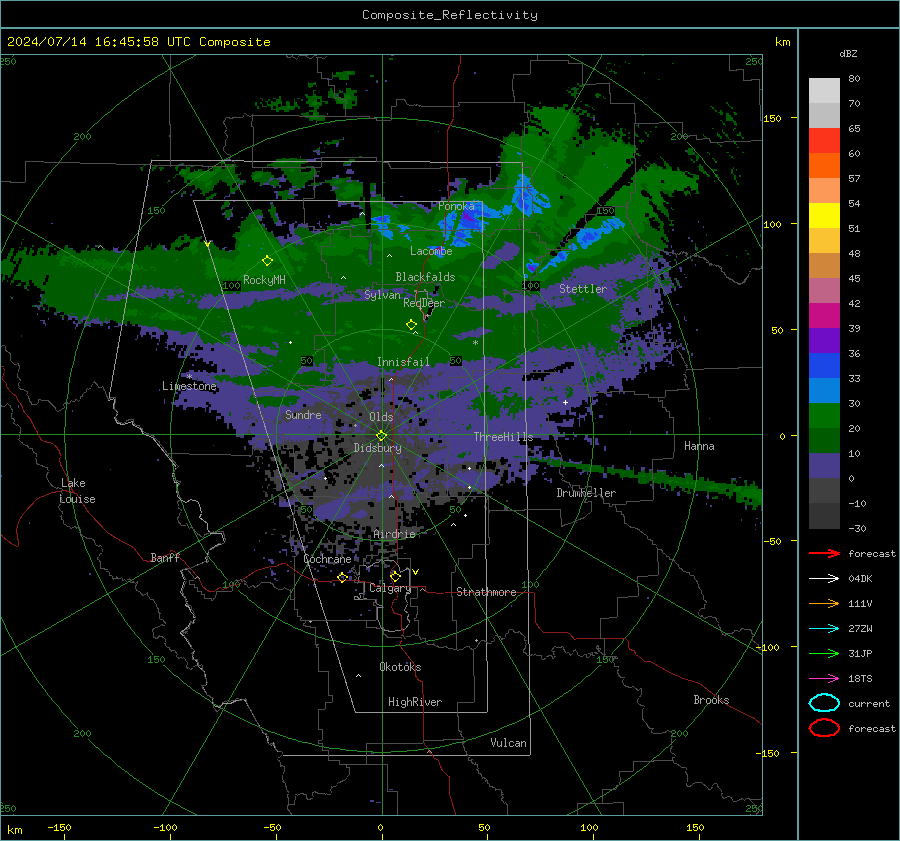The width and height of the screenshot is (900, 841).
Task: Click the Didsbury city label
Action: coord(377,448)
